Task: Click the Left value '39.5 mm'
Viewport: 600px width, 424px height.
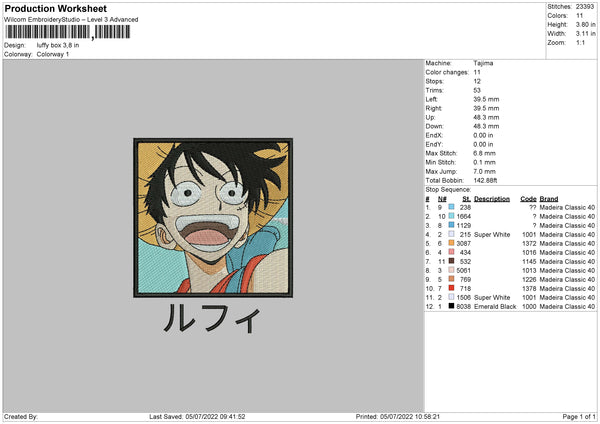Action: tap(486, 99)
